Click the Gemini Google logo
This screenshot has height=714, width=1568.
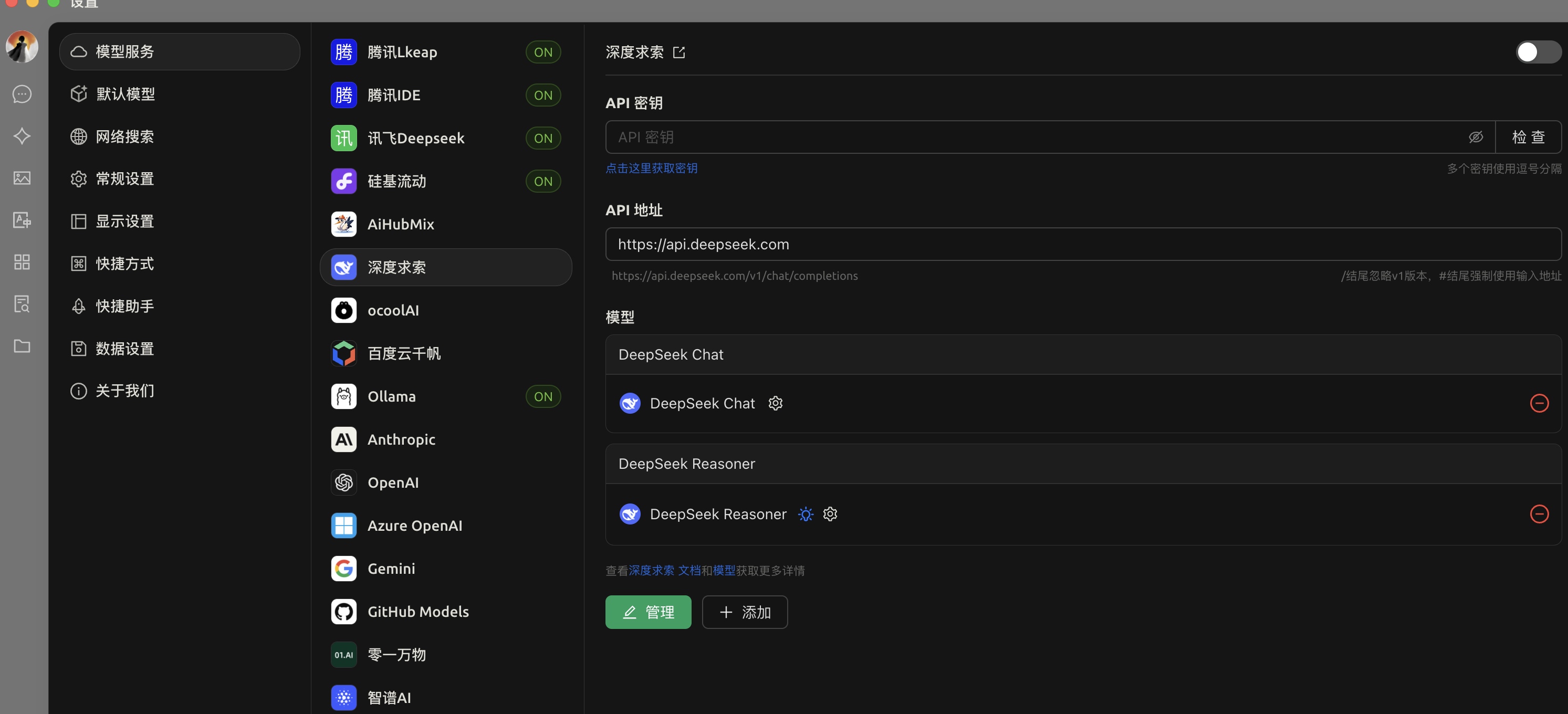pos(344,569)
